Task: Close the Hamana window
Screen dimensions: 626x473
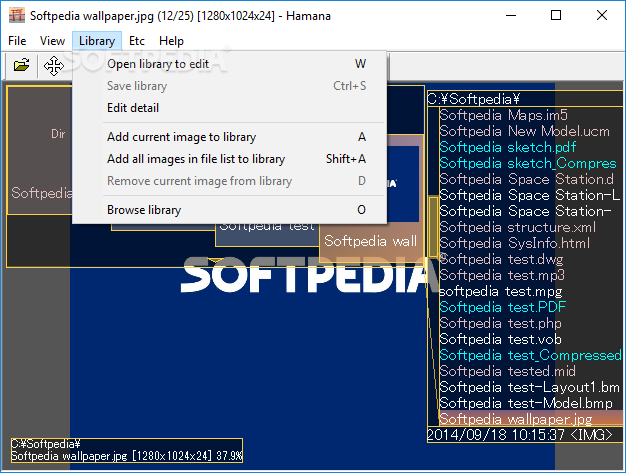Action: pos(602,16)
